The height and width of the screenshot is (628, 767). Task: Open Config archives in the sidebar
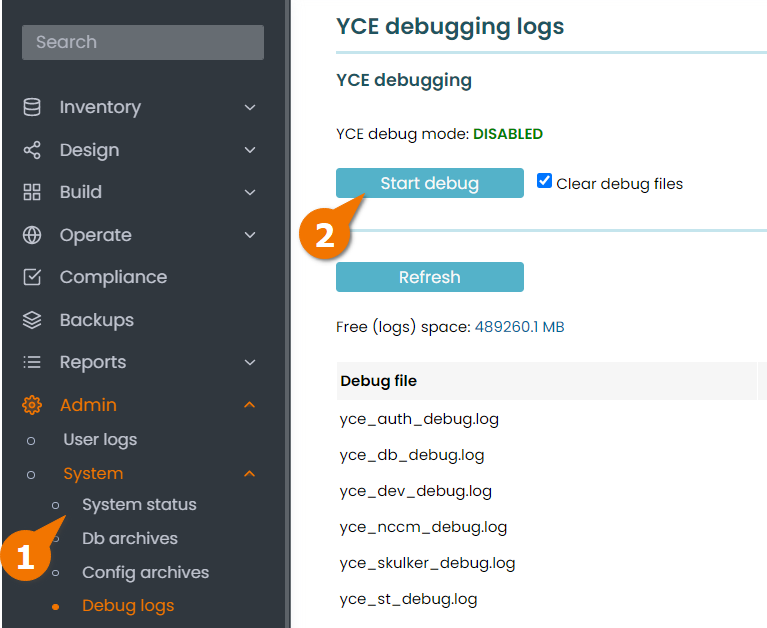pyautogui.click(x=145, y=572)
